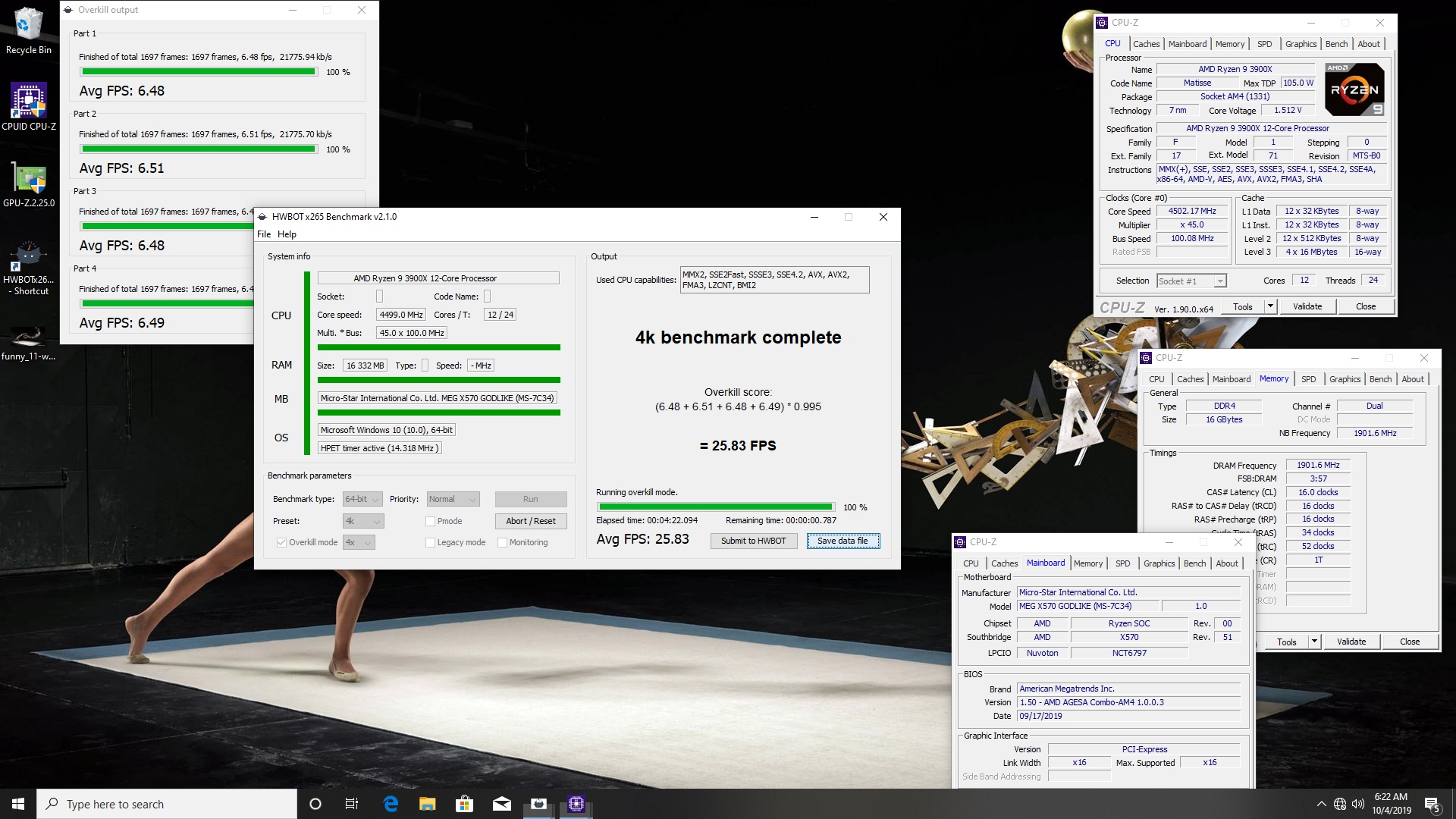Click Memory CPU-Z window title icon
1456x819 pixels.
pyautogui.click(x=1146, y=358)
